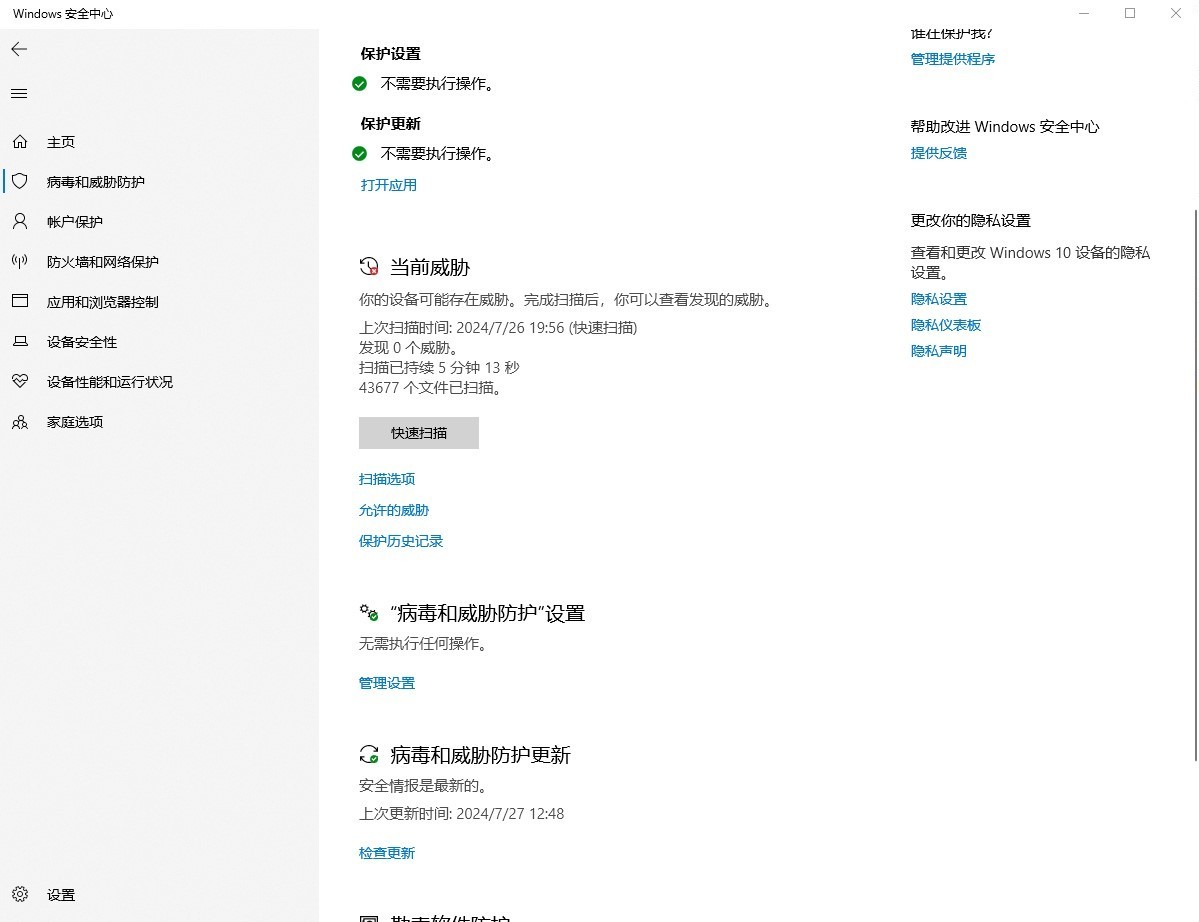Image resolution: width=1199 pixels, height=922 pixels.
Task: Open 隐私设置 link
Action: click(938, 299)
